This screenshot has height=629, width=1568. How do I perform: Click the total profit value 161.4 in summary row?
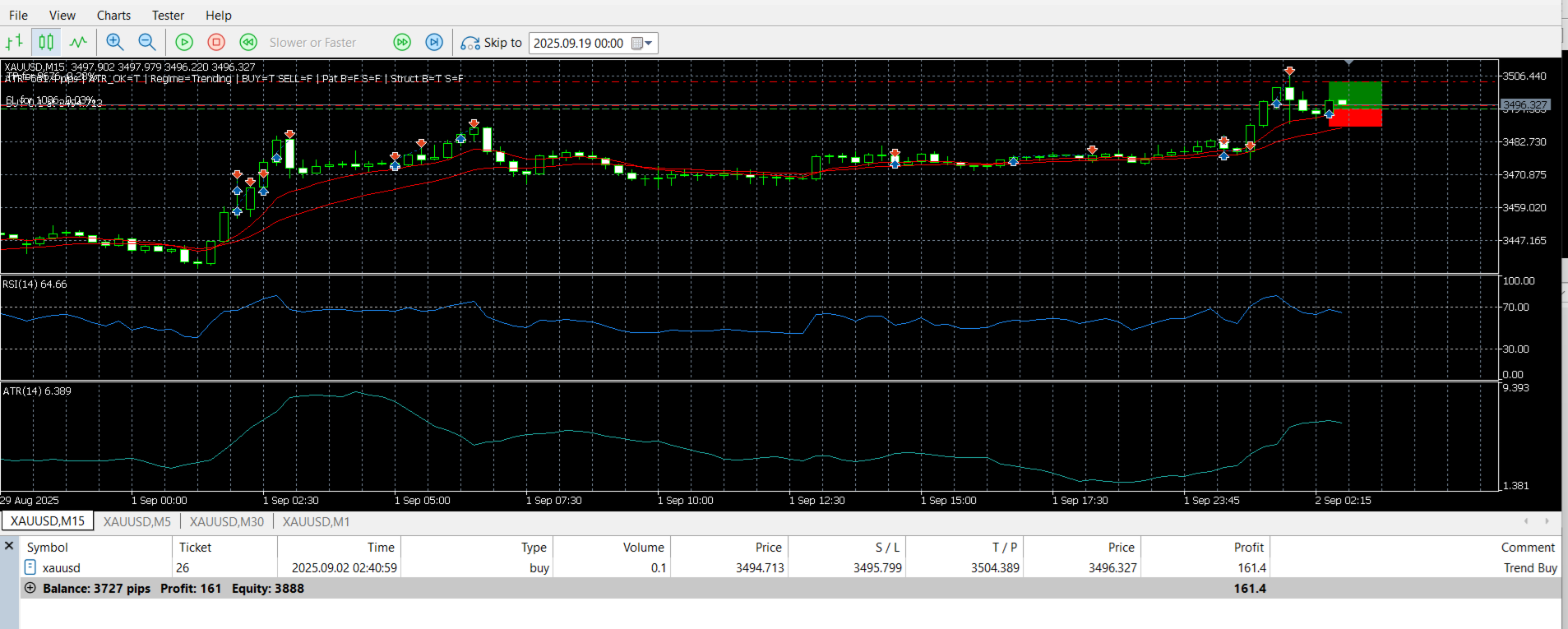pos(1250,589)
